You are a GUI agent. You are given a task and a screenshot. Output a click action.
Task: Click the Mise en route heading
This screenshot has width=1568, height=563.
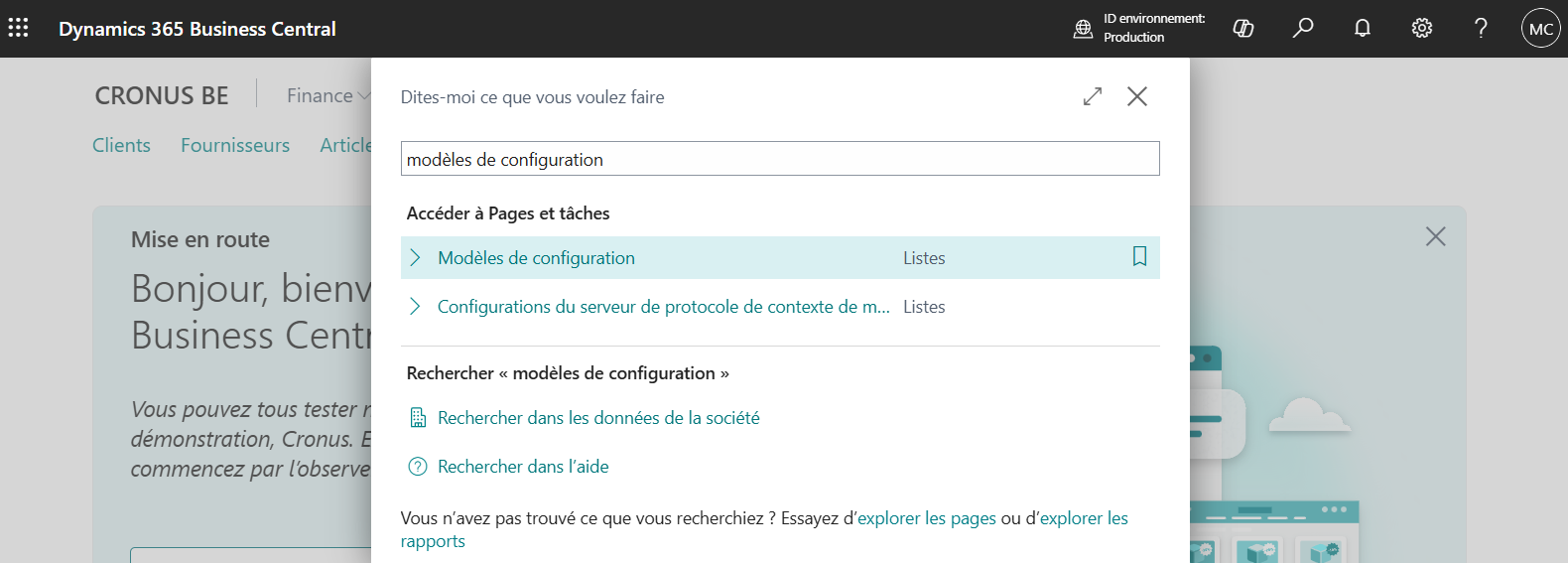[200, 239]
